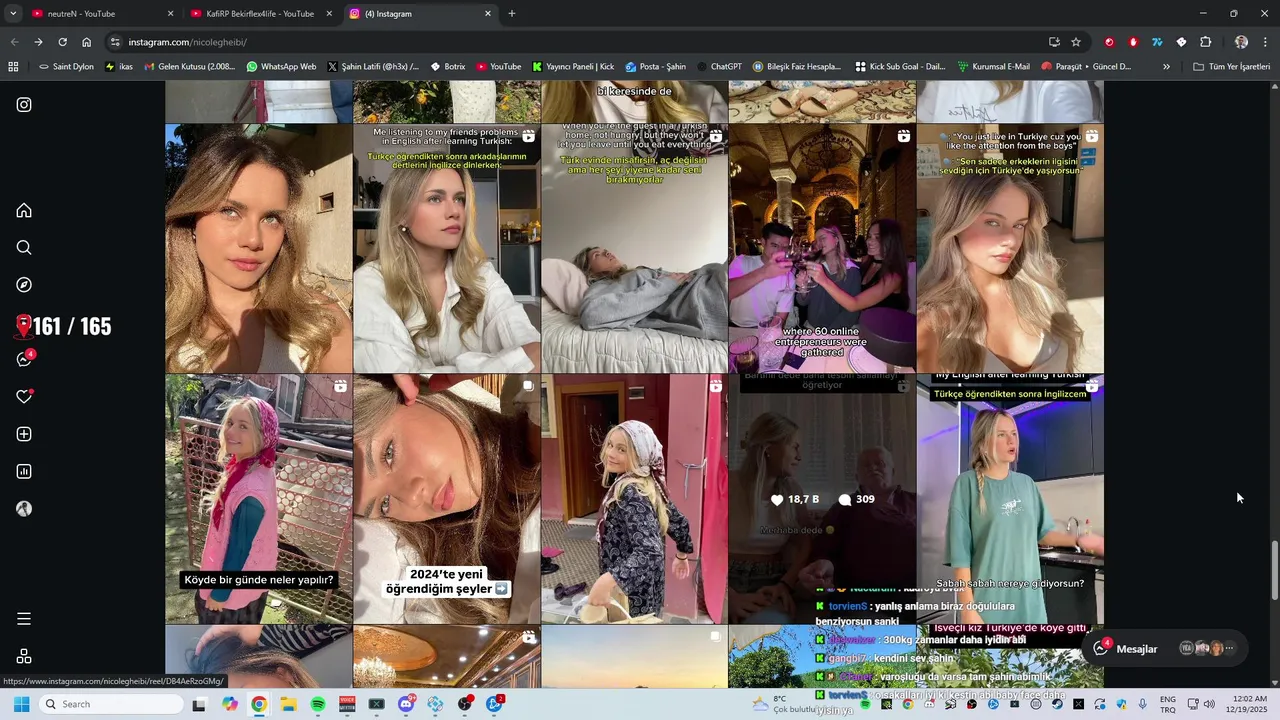Open the weather widget showing 8°C

coord(786,704)
